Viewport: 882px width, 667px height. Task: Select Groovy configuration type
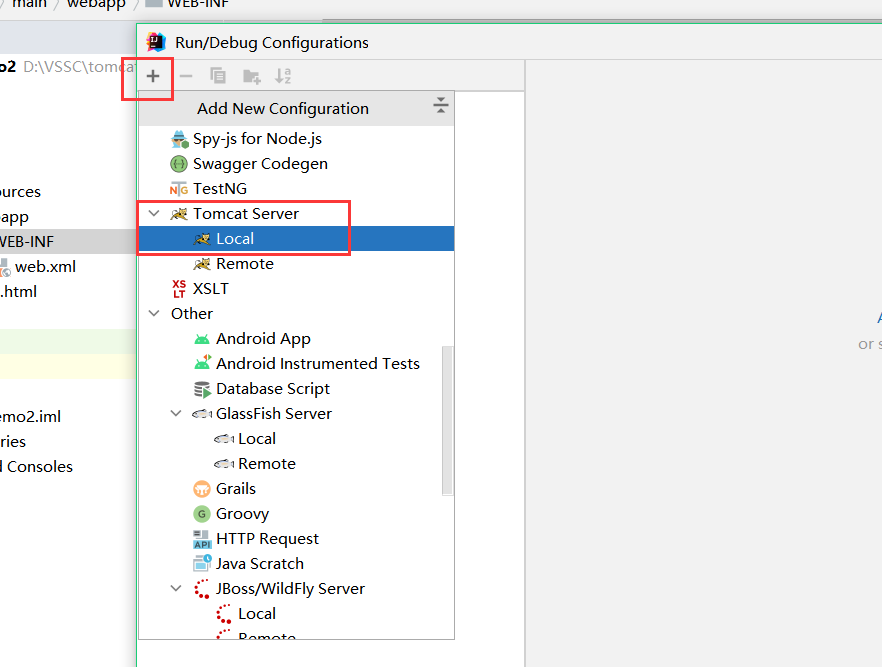[x=296, y=513]
